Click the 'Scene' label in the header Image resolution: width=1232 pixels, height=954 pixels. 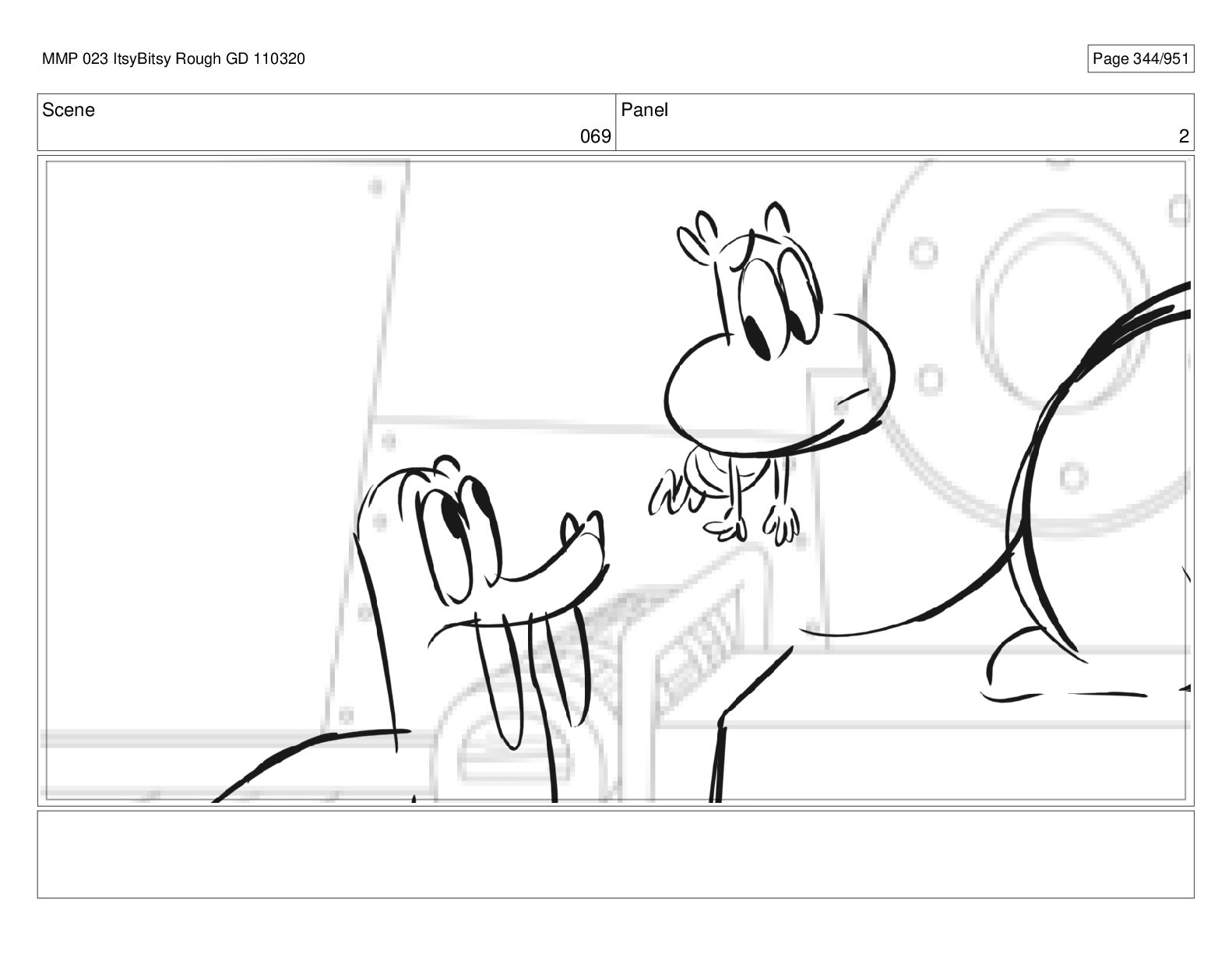pos(69,111)
